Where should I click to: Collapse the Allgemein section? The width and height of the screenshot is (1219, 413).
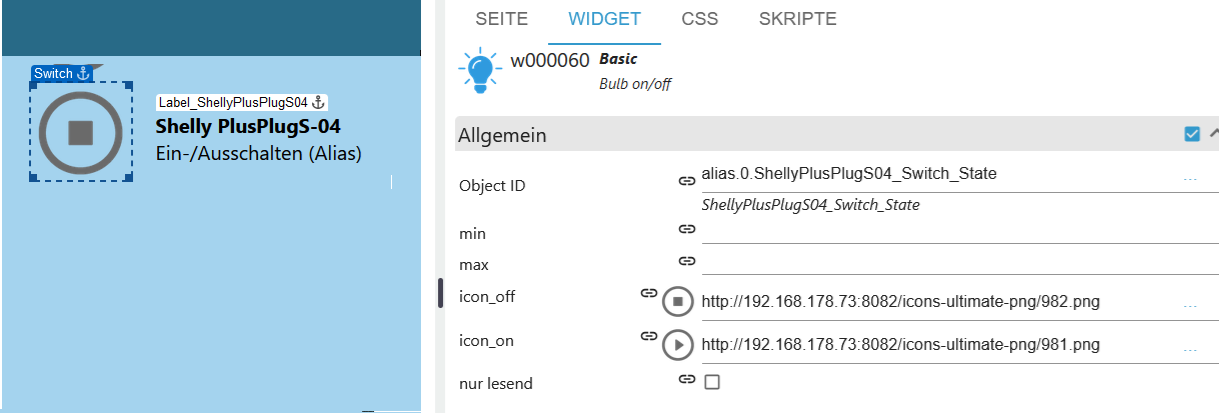(1213, 133)
